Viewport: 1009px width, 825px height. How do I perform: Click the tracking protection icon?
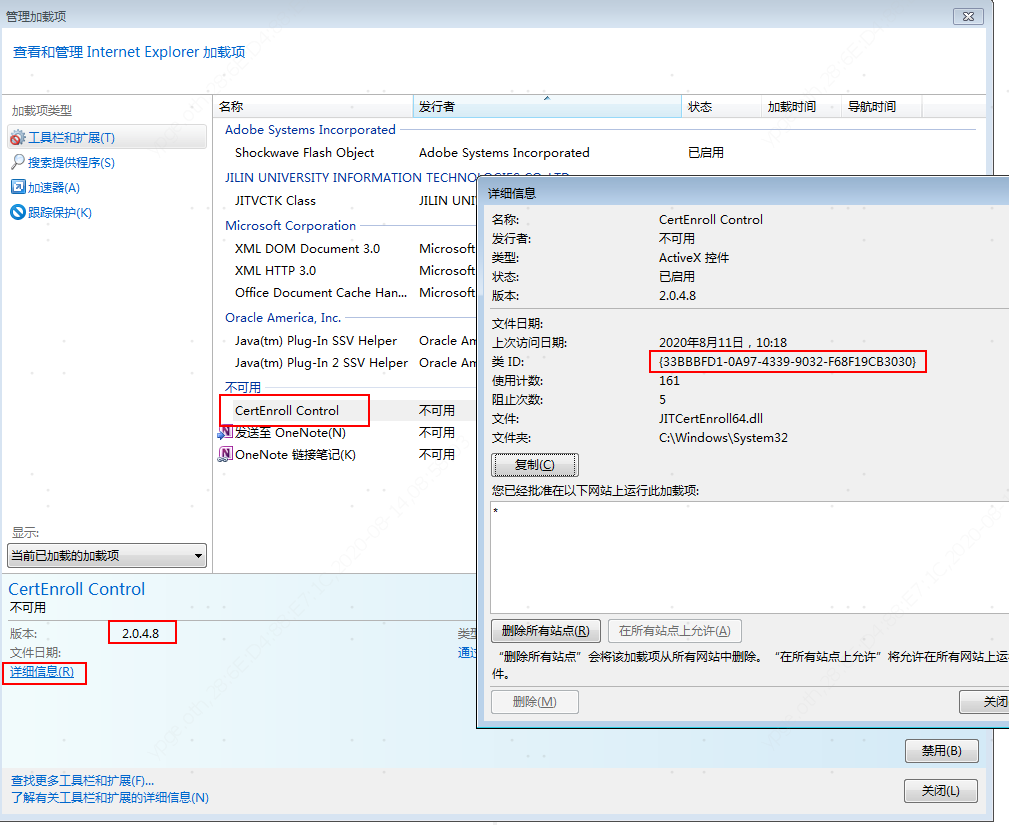(x=18, y=212)
